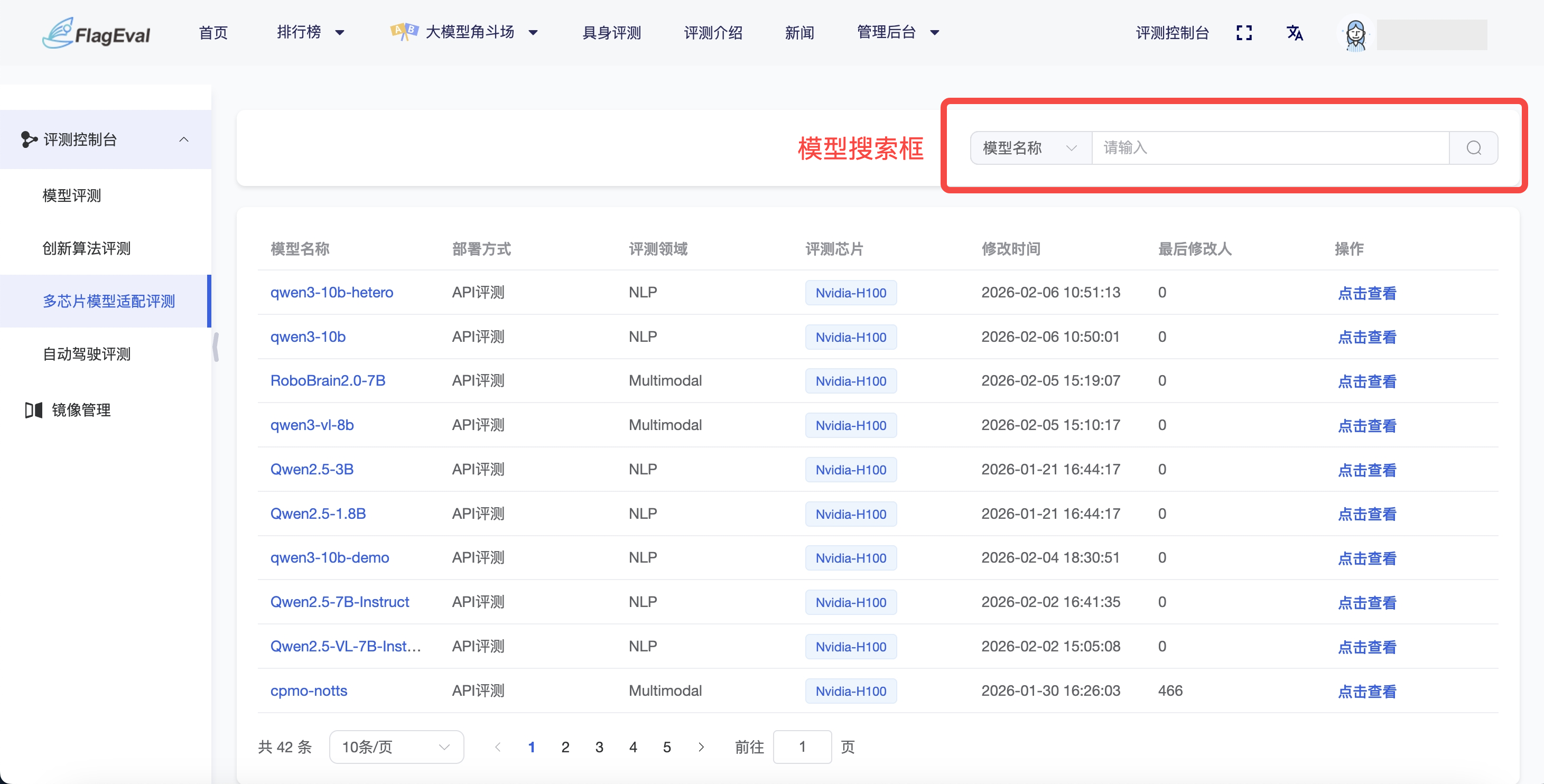Click the left arrow for previous page

498,747
